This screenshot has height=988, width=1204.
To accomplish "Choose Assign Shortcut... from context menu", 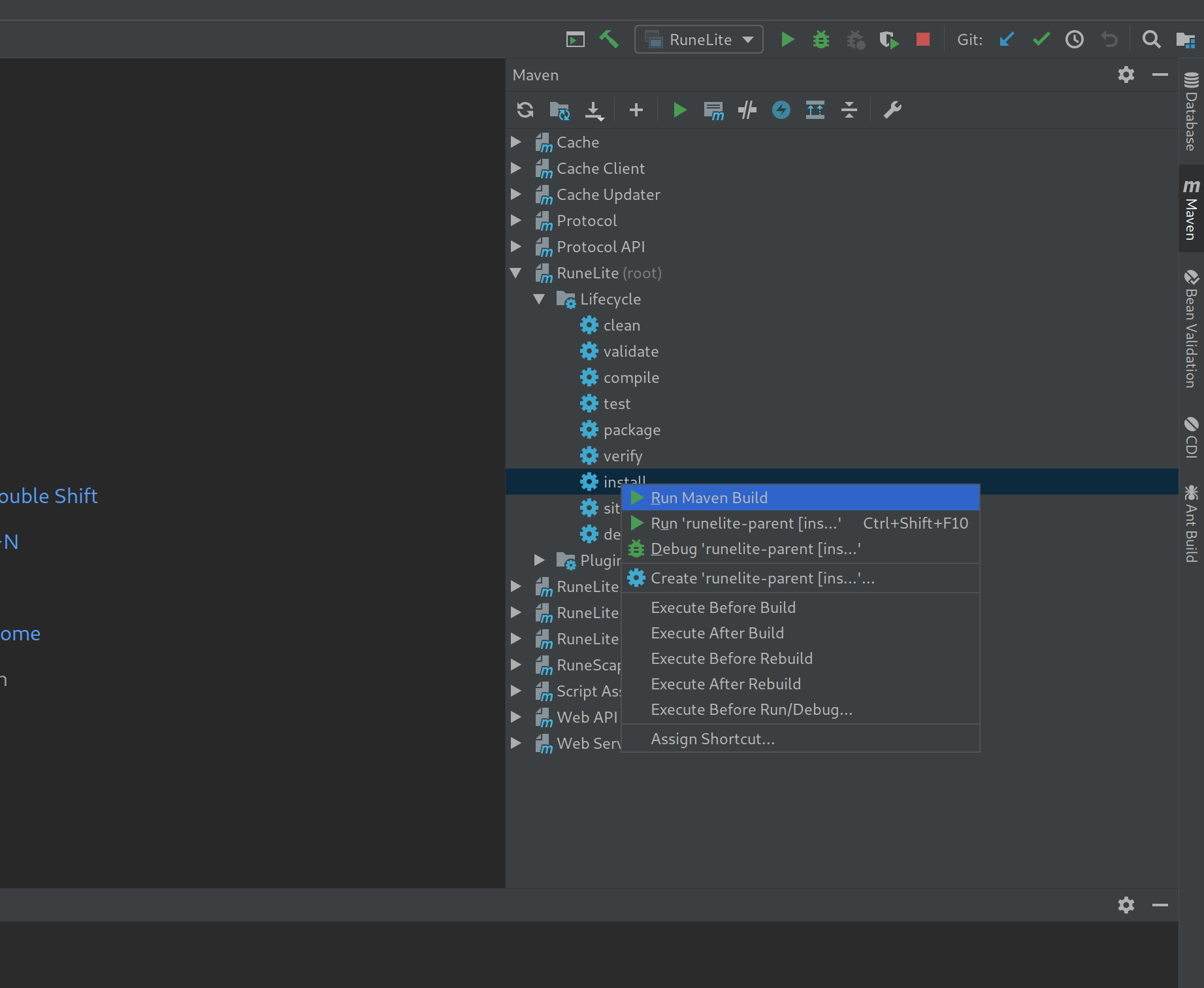I will 800,739.
